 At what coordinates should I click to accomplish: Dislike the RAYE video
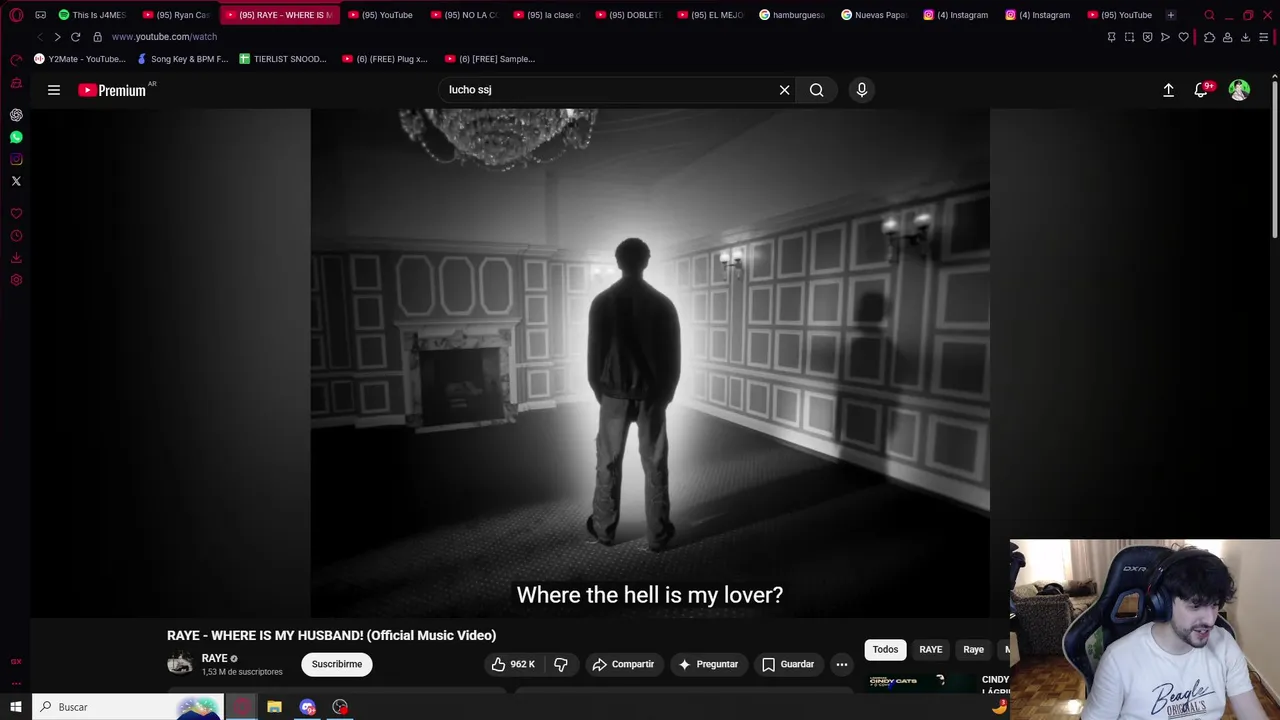(561, 664)
